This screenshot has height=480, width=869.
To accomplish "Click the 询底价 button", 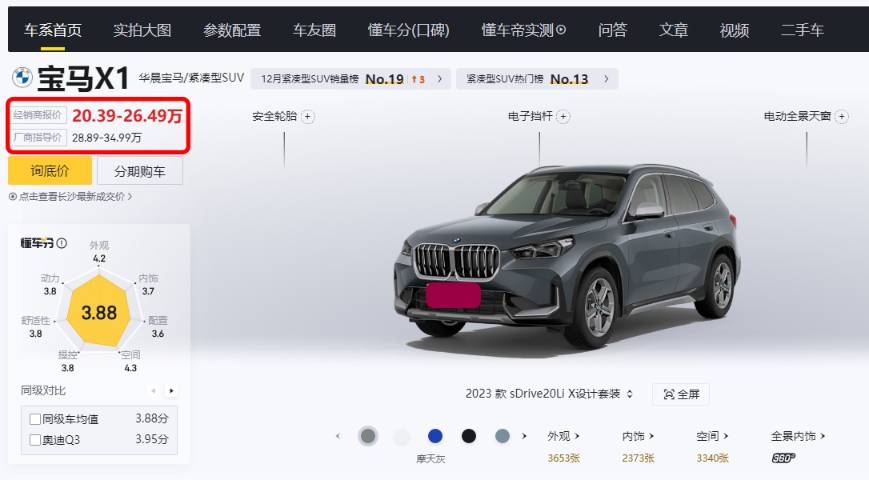I will [x=50, y=171].
